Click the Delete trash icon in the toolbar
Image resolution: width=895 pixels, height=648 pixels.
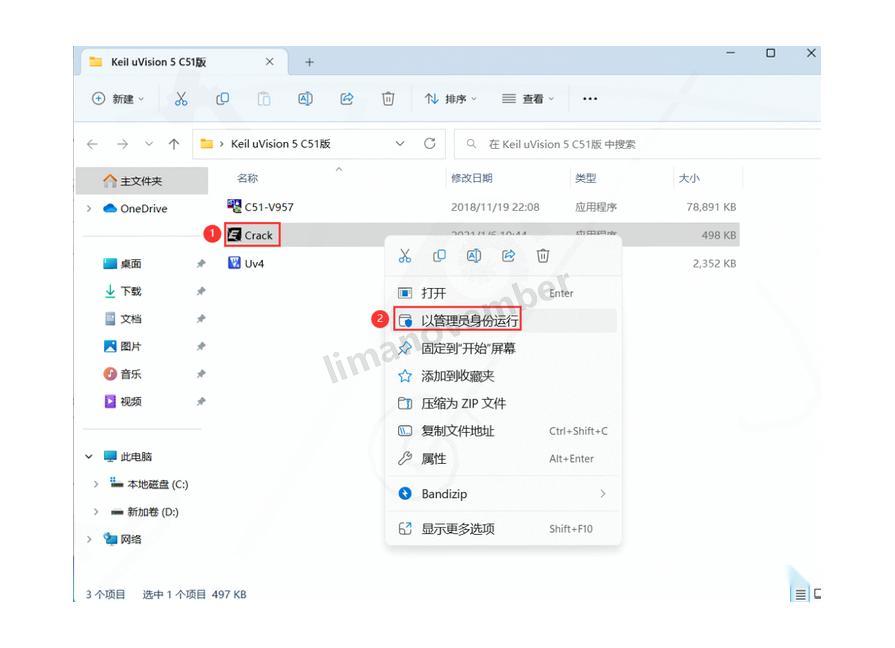pyautogui.click(x=388, y=99)
